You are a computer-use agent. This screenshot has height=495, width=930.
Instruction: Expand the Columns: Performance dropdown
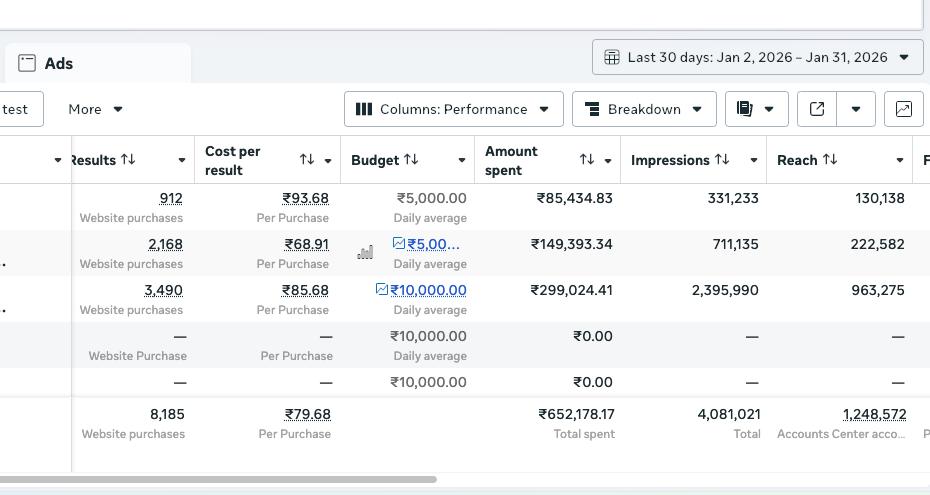[453, 109]
